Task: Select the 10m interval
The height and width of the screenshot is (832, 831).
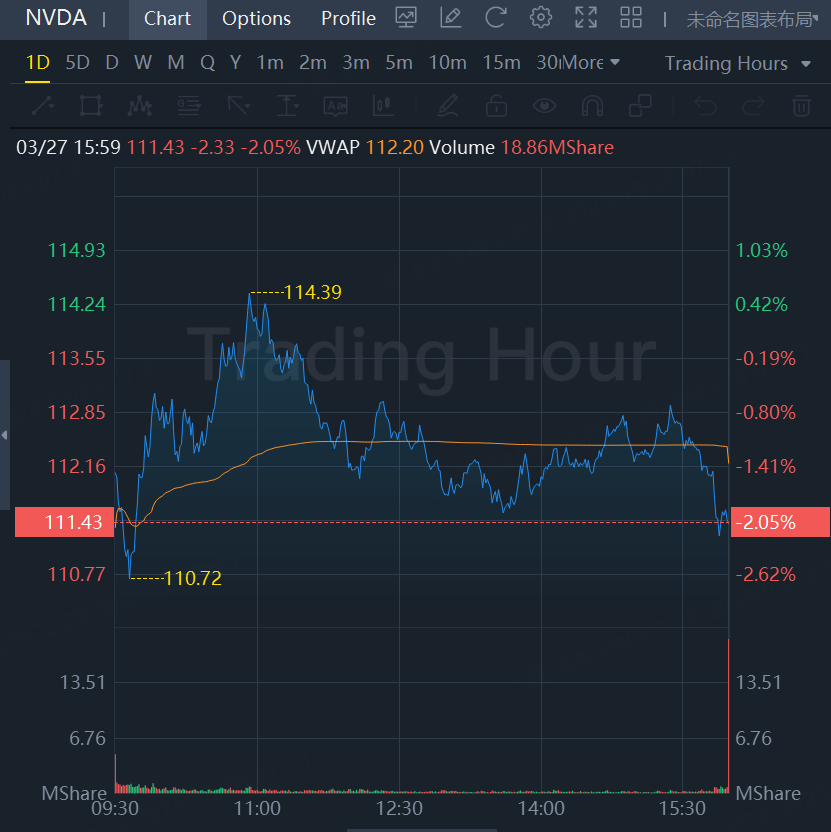Action: pos(447,63)
